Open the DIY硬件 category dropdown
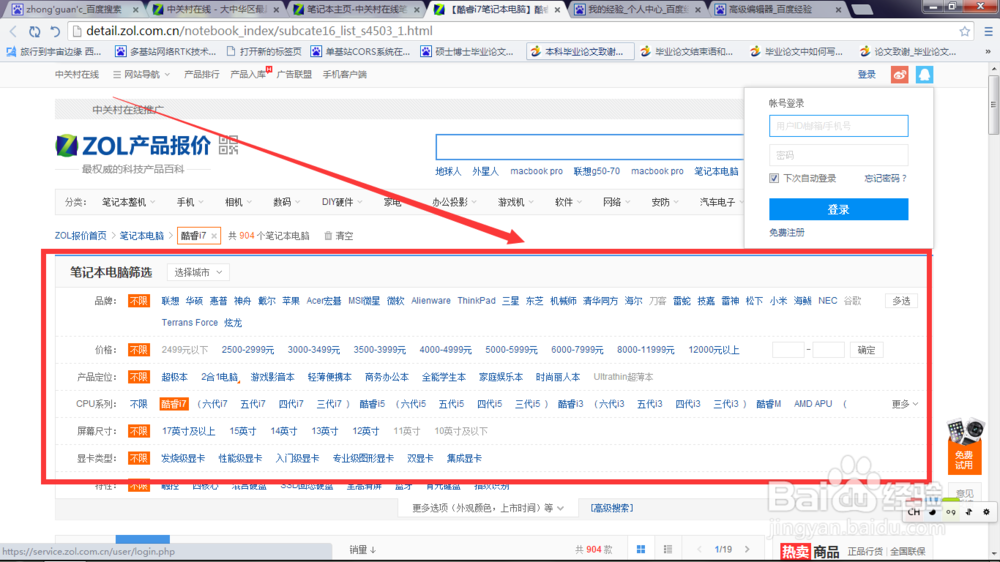The height and width of the screenshot is (562, 1000). click(342, 202)
